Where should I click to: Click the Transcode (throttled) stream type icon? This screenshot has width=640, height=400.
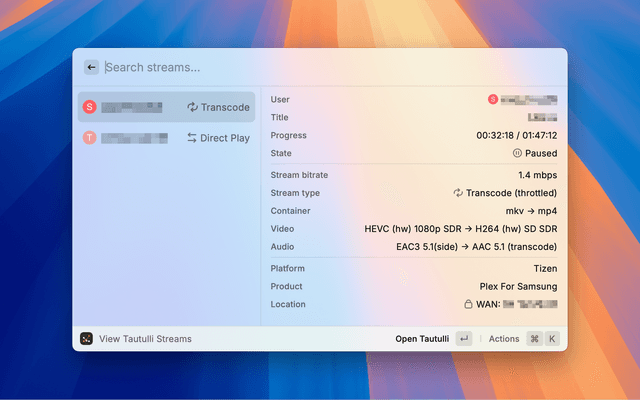[x=458, y=193]
